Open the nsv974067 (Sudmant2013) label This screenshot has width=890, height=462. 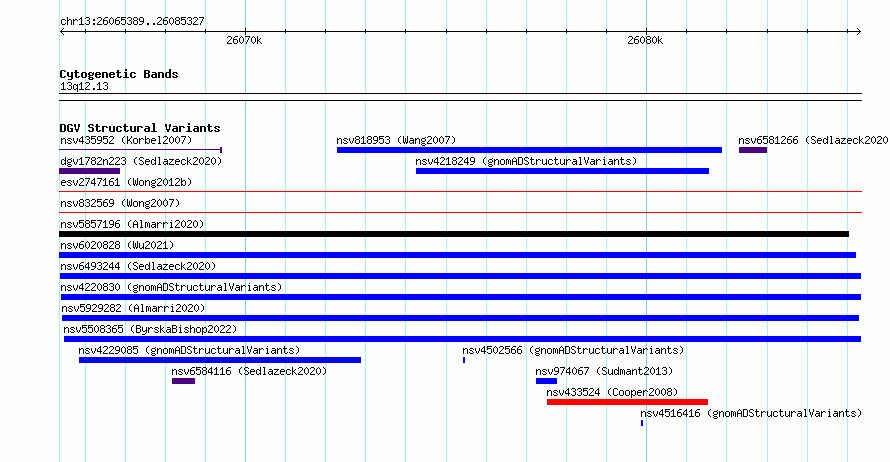(604, 371)
